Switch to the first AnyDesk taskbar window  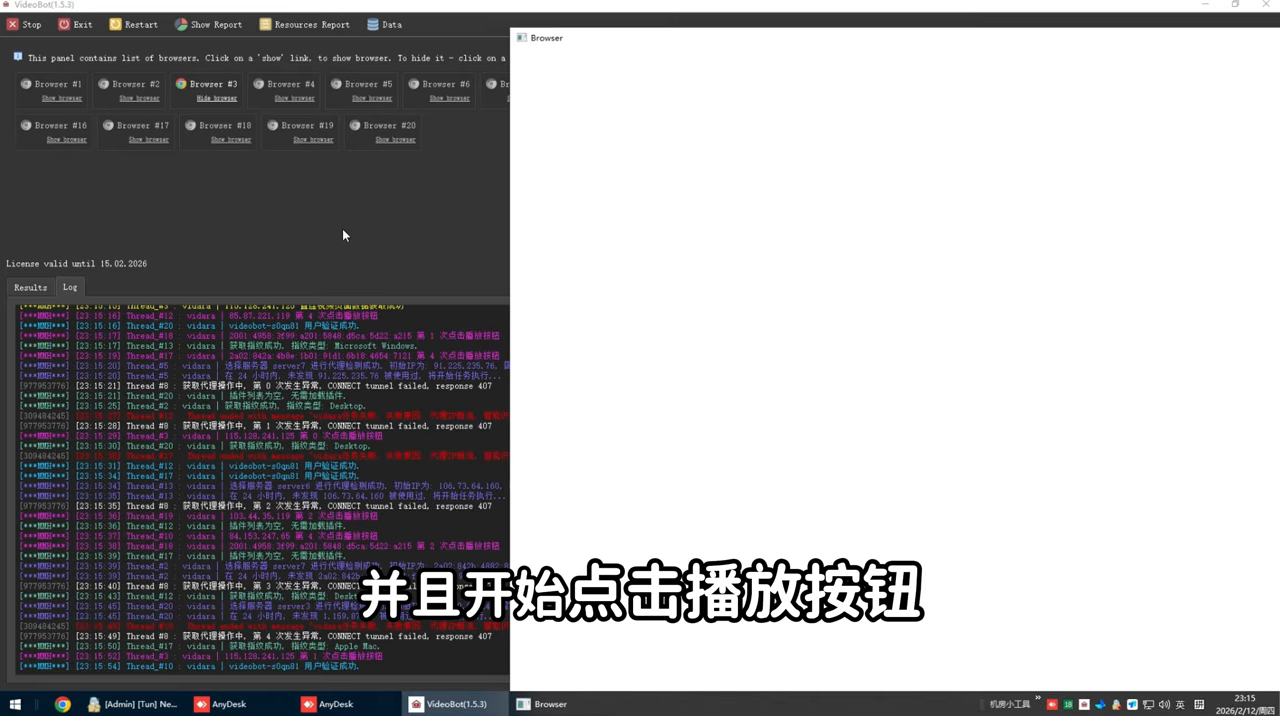221,704
